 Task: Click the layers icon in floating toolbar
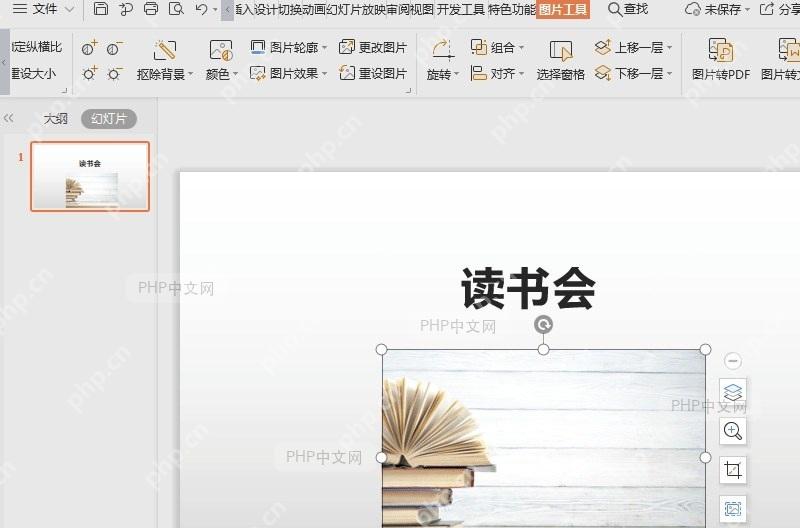point(733,392)
